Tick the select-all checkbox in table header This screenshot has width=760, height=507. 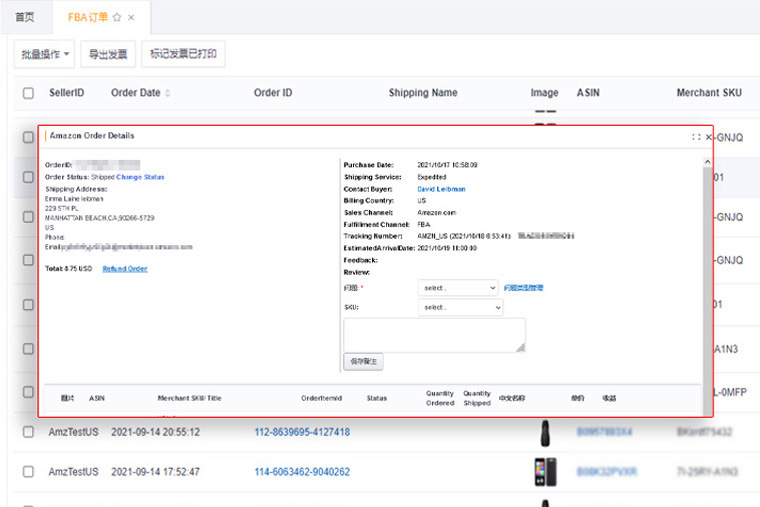[x=28, y=93]
